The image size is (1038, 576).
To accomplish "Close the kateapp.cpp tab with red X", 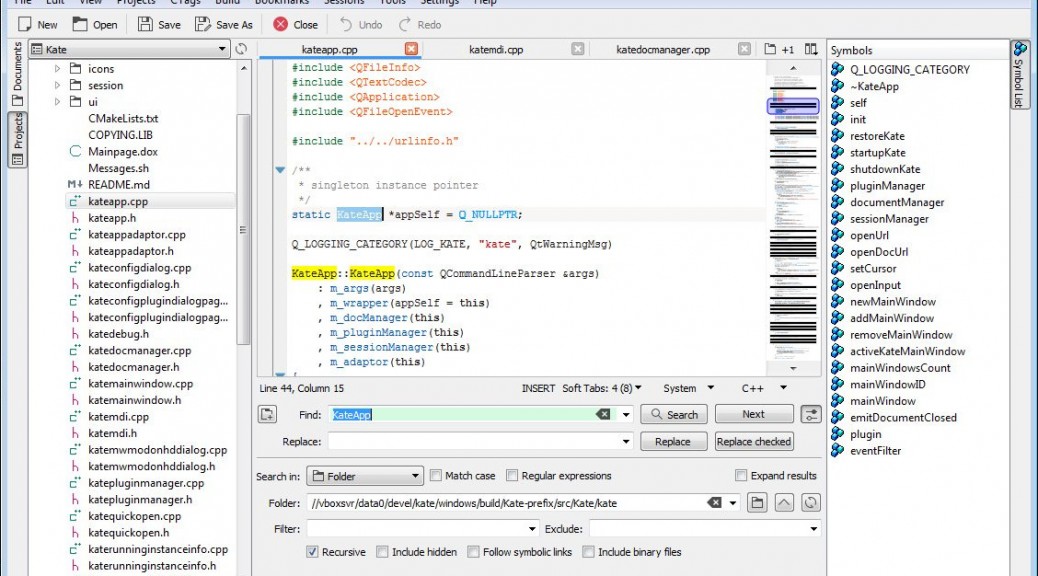I will [411, 49].
